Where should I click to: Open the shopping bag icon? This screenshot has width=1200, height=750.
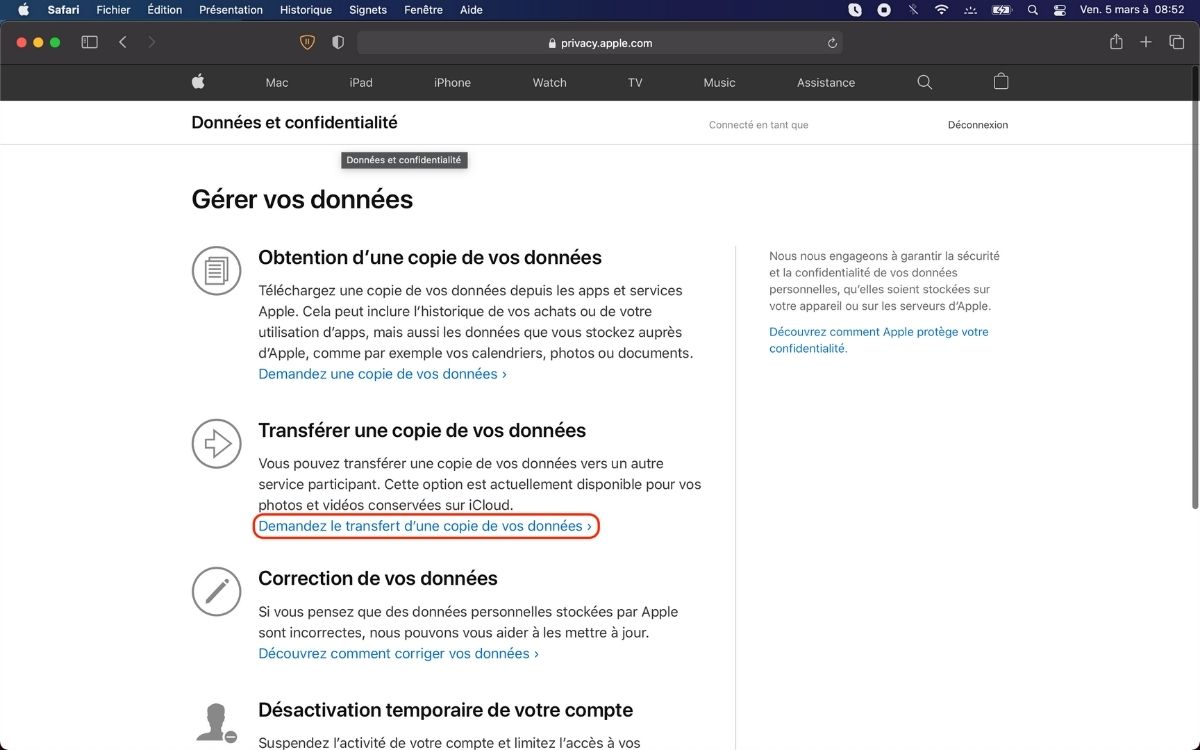(1001, 82)
